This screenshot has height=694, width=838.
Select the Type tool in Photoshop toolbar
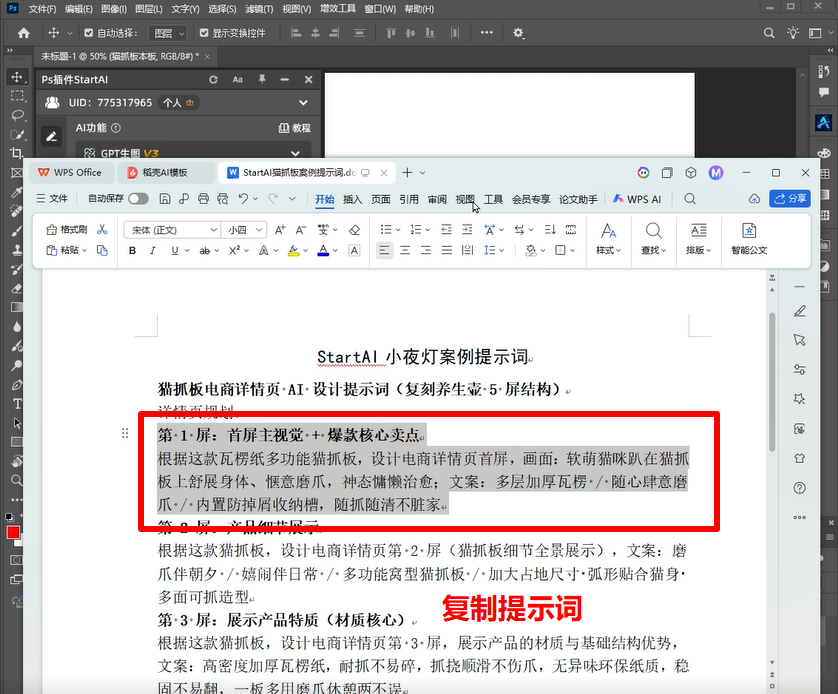(17, 404)
